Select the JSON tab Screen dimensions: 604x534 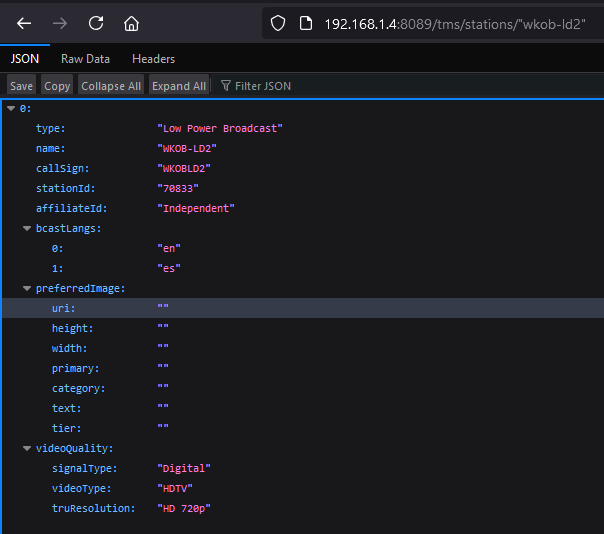24,59
